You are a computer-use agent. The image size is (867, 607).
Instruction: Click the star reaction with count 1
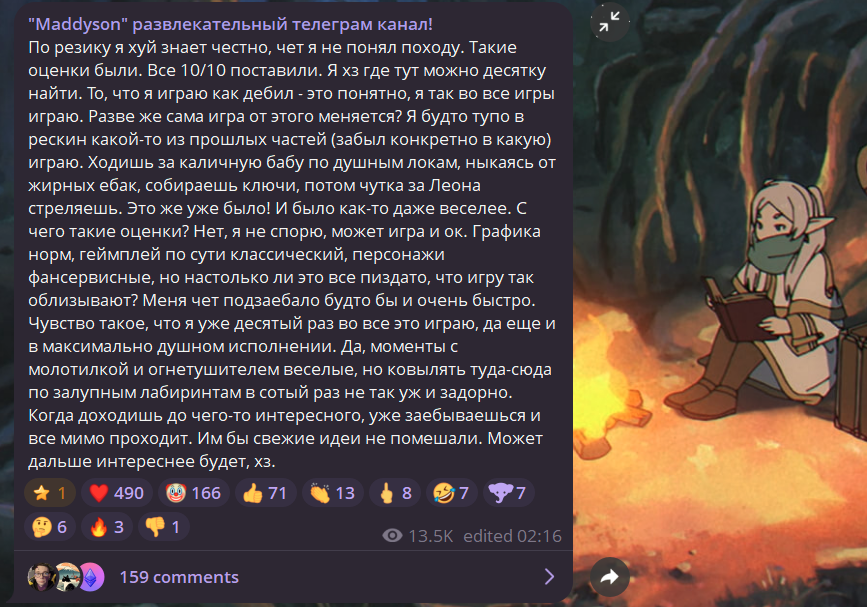pos(50,493)
